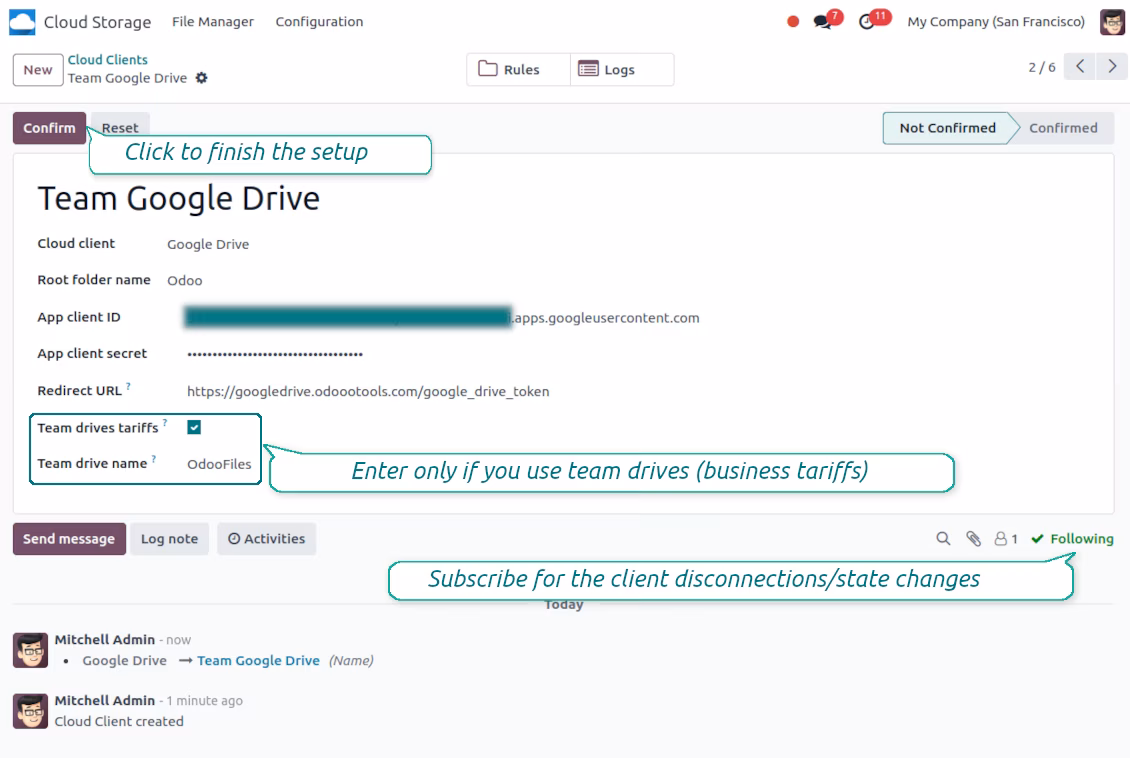This screenshot has width=1130, height=758.
Task: Open the record gear settings icon
Action: [x=202, y=78]
